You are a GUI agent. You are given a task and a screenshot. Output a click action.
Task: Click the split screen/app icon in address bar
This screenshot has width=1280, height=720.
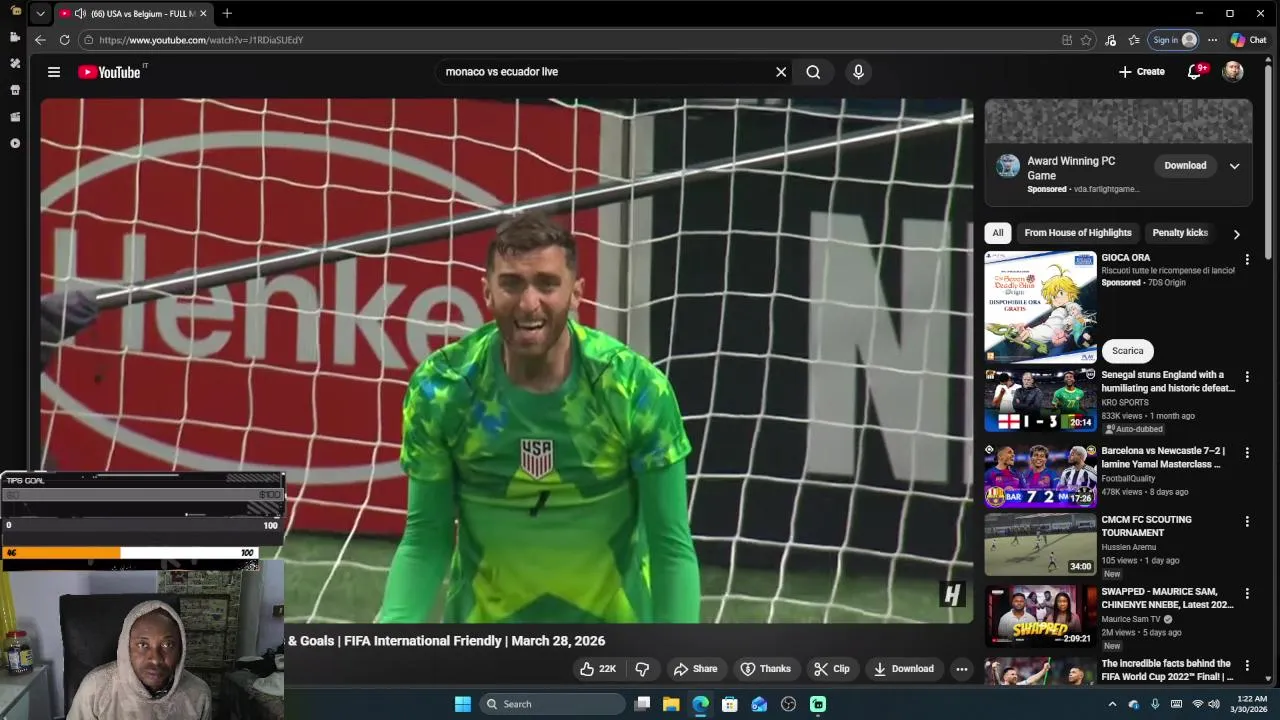point(1067,40)
